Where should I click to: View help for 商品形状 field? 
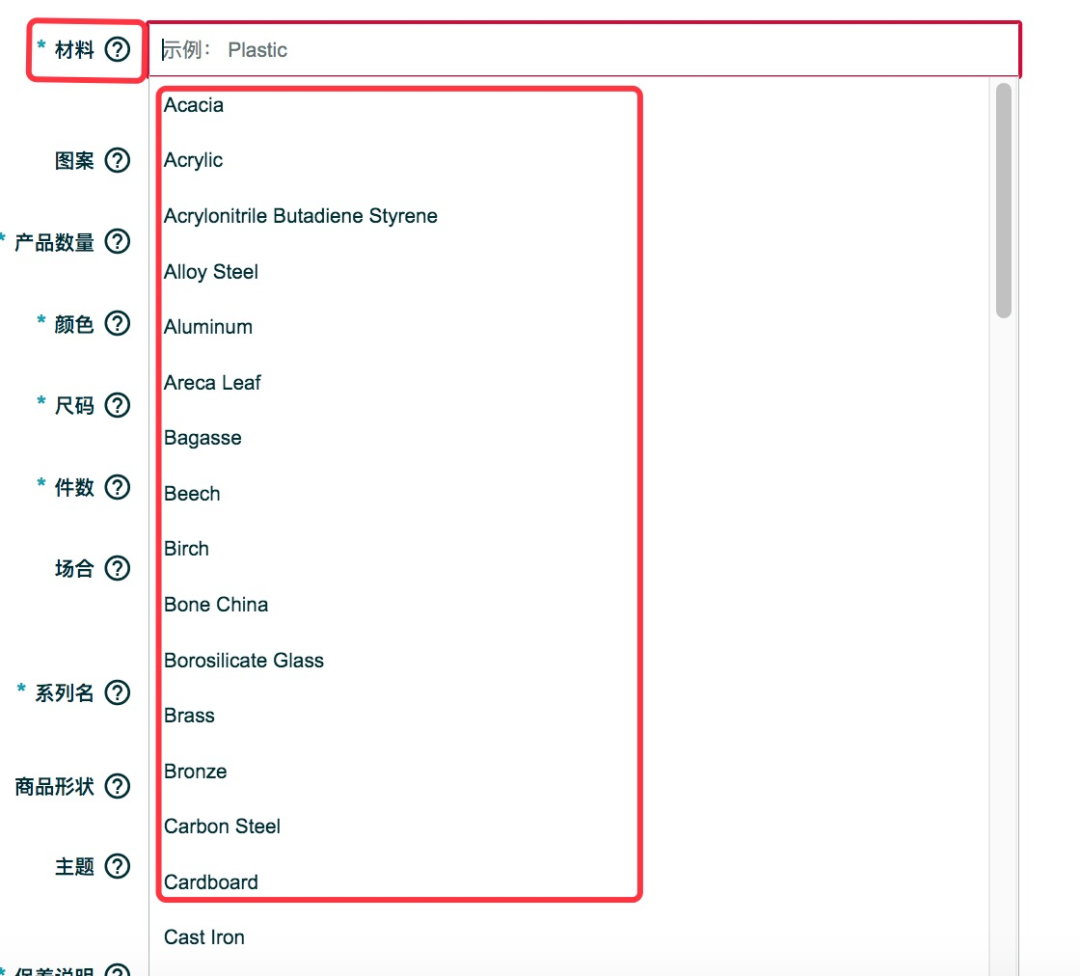[x=117, y=786]
